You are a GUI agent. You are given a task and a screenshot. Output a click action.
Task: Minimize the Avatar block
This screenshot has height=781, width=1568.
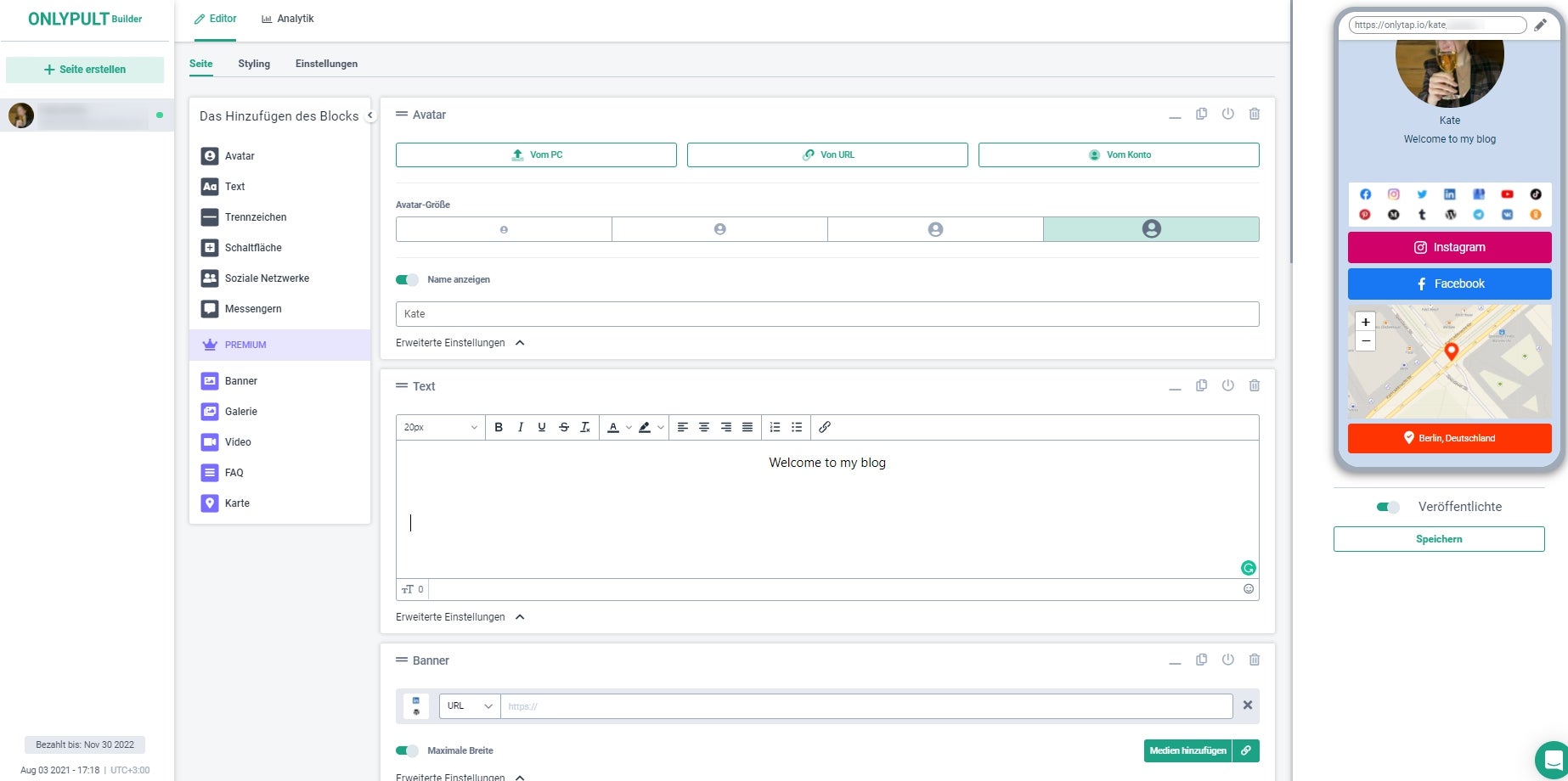pyautogui.click(x=1176, y=117)
